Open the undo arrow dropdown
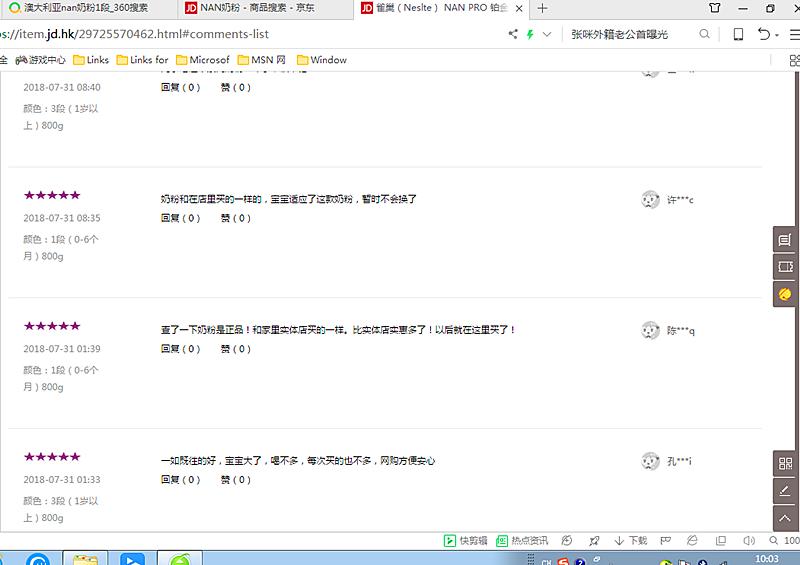This screenshot has width=800, height=565. [768, 34]
